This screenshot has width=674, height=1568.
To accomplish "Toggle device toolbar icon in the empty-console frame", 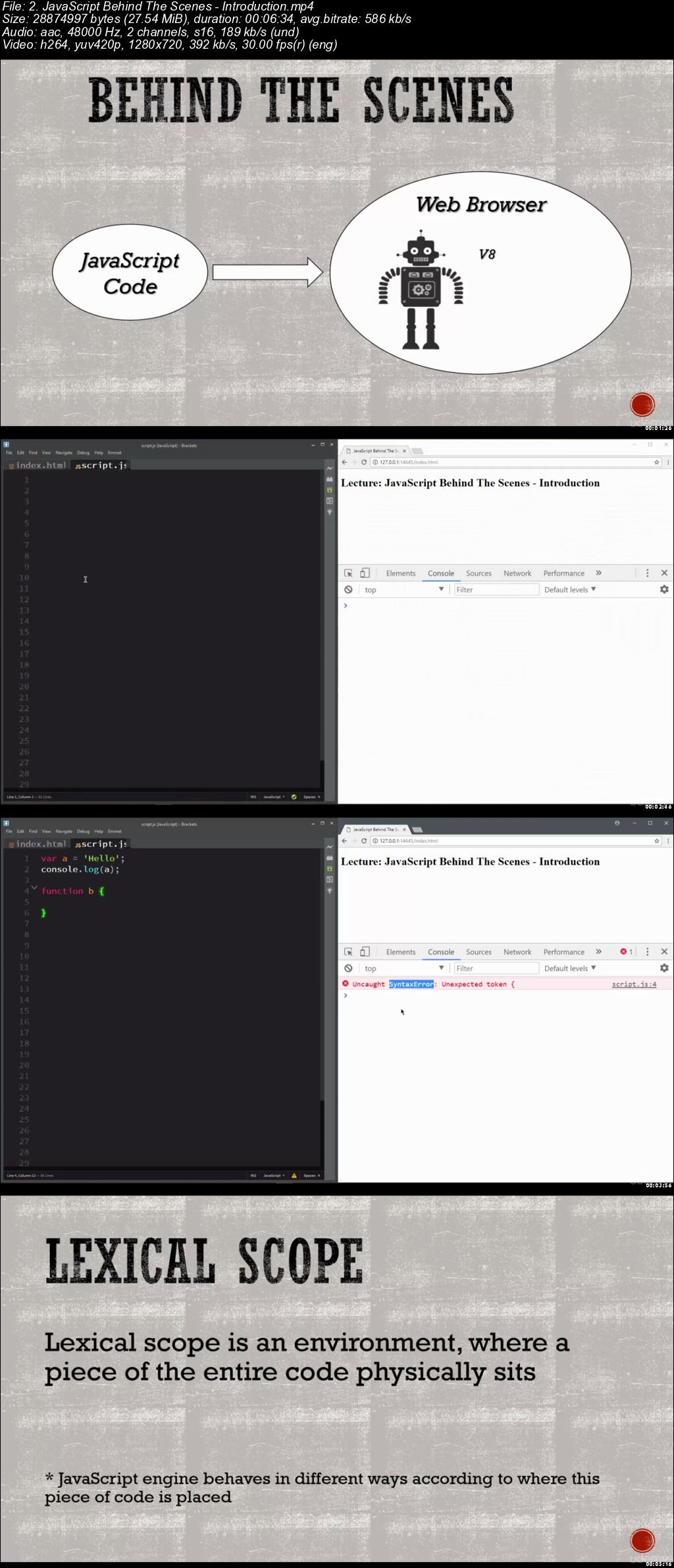I will [x=365, y=573].
